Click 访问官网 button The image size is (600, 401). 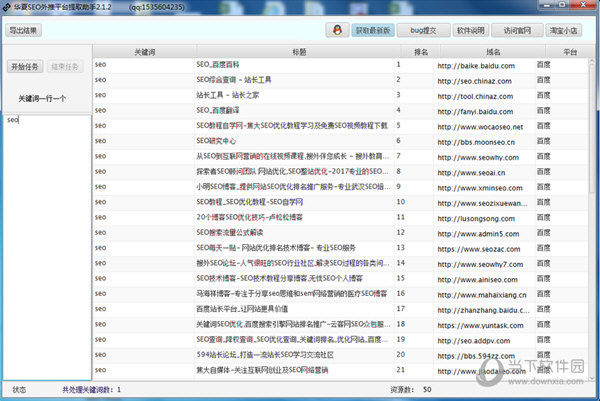517,30
